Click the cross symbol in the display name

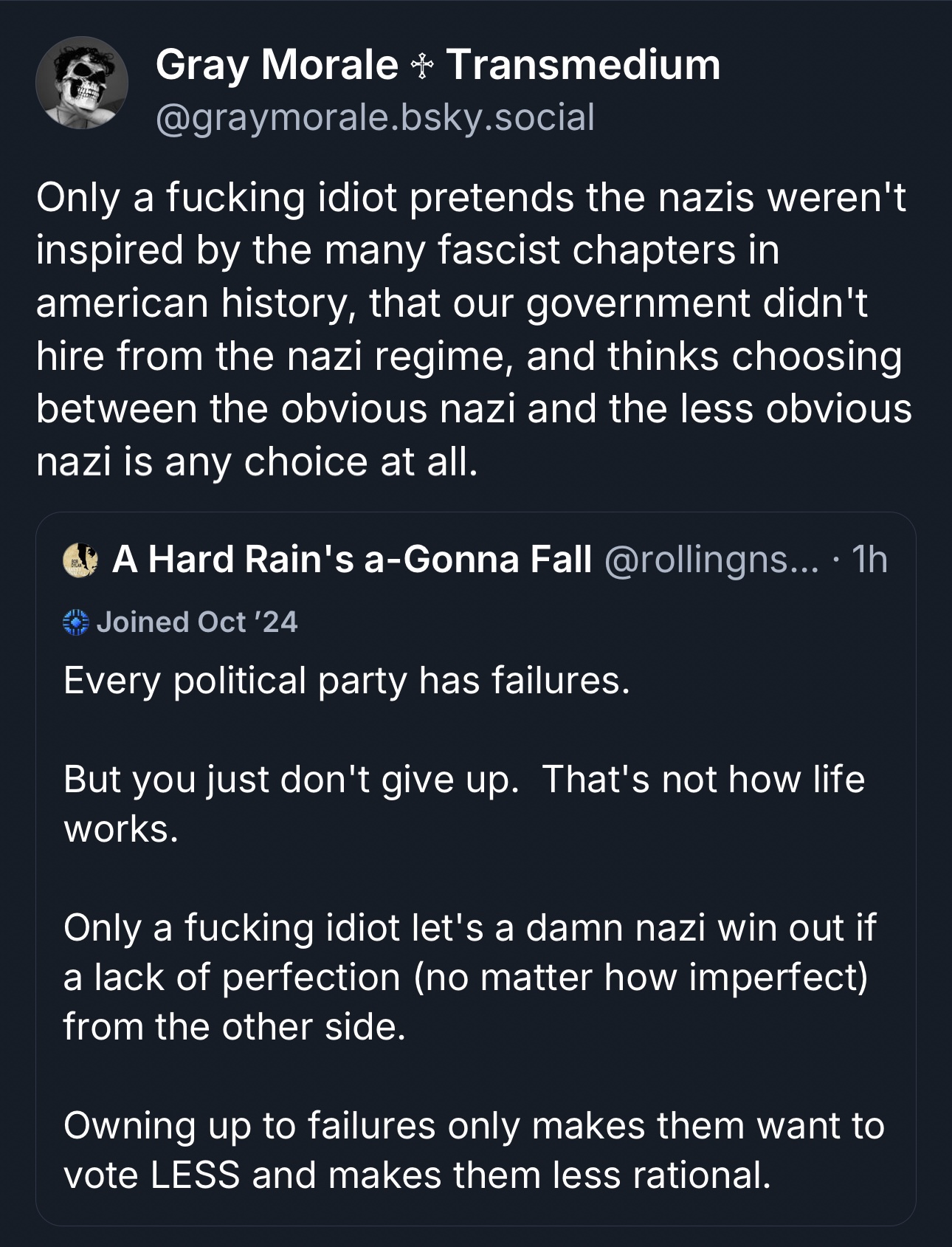422,66
